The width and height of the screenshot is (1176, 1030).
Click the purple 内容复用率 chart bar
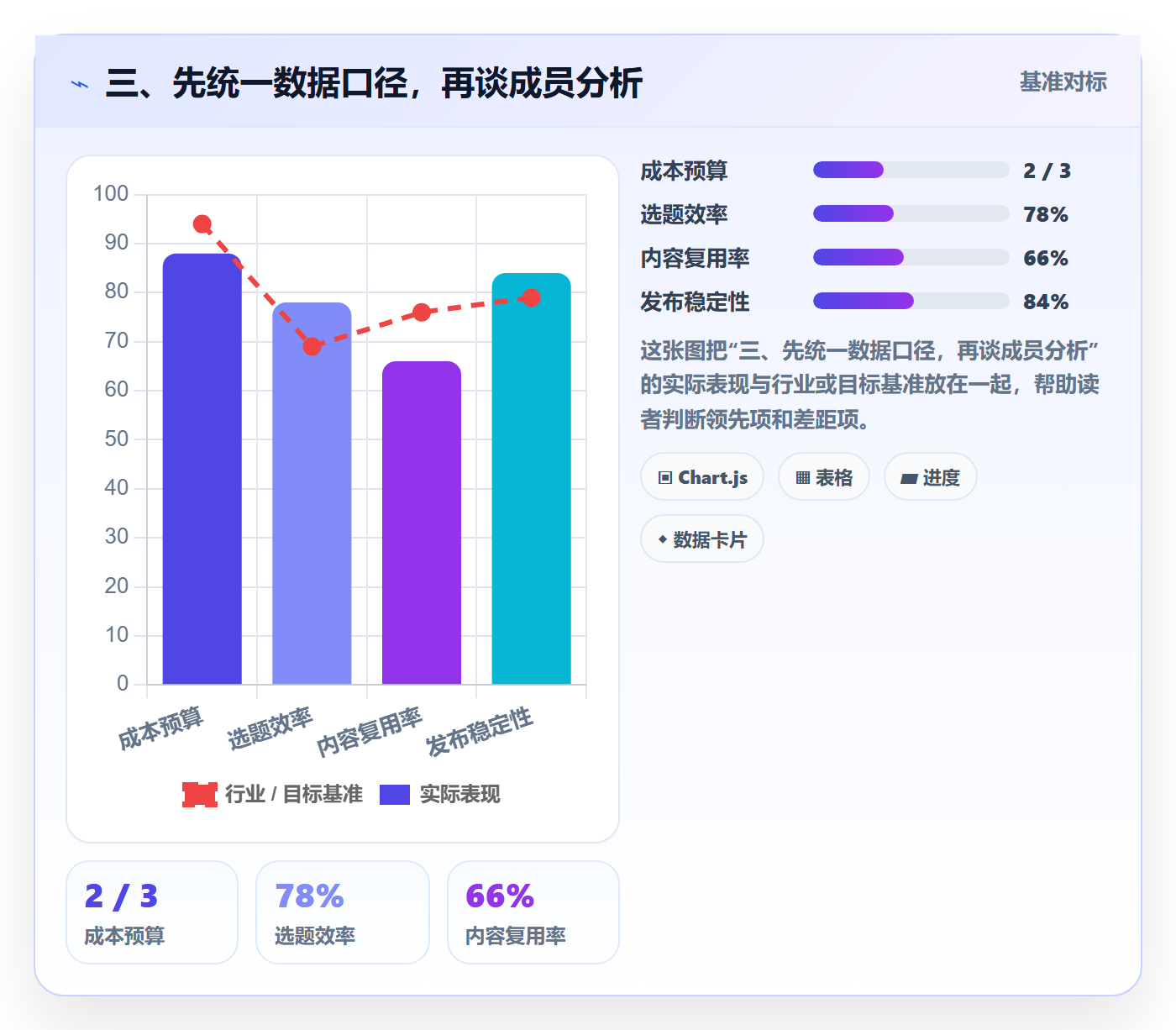[422, 523]
